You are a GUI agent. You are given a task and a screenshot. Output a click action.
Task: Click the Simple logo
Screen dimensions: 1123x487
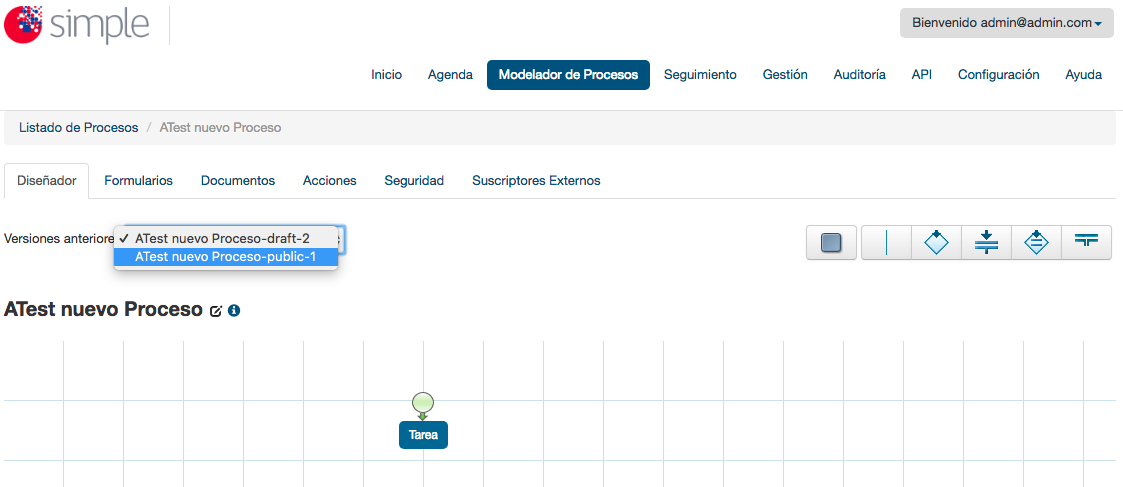pyautogui.click(x=77, y=24)
